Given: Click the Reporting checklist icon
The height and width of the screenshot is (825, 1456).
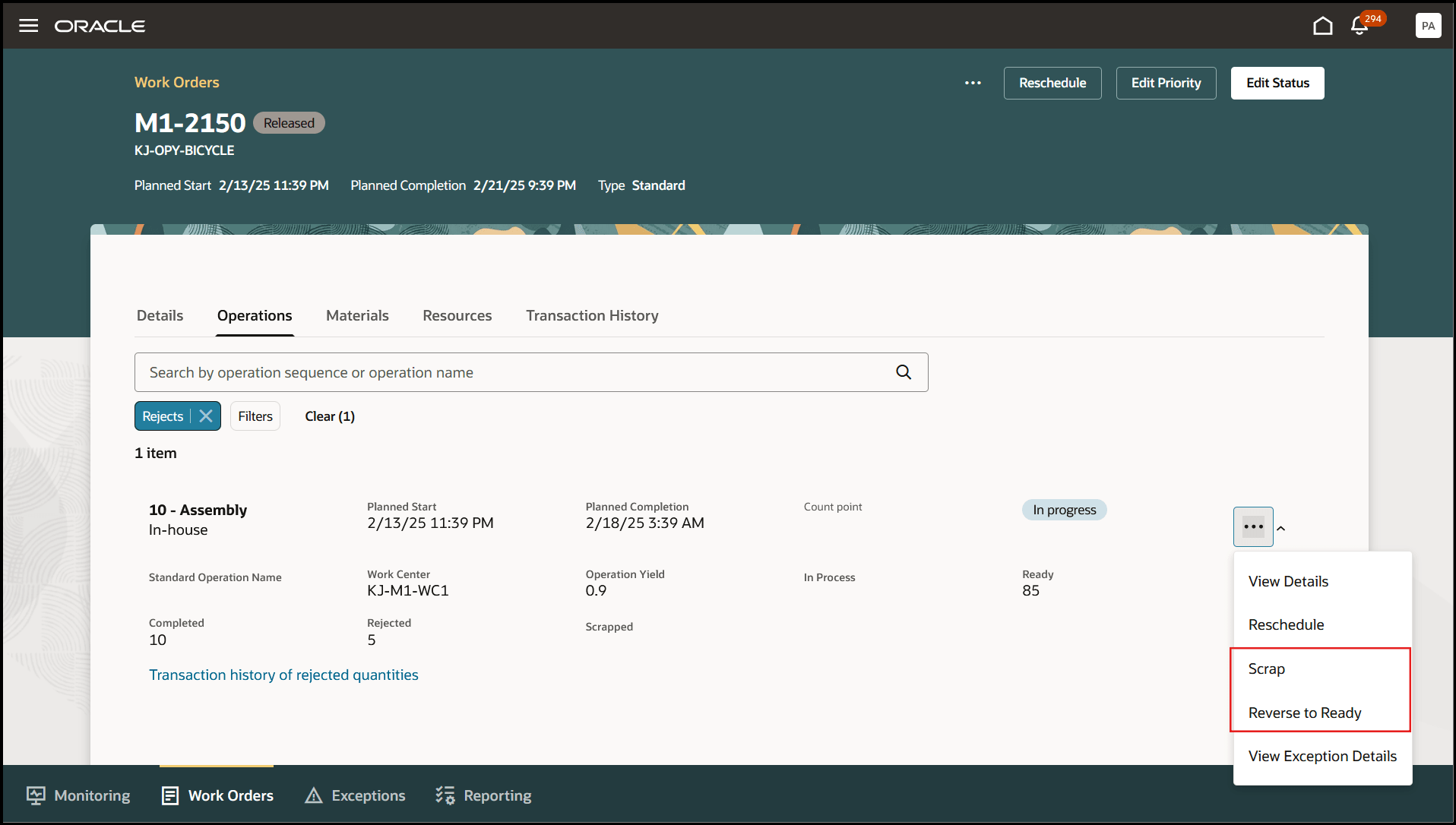Looking at the screenshot, I should 445,795.
